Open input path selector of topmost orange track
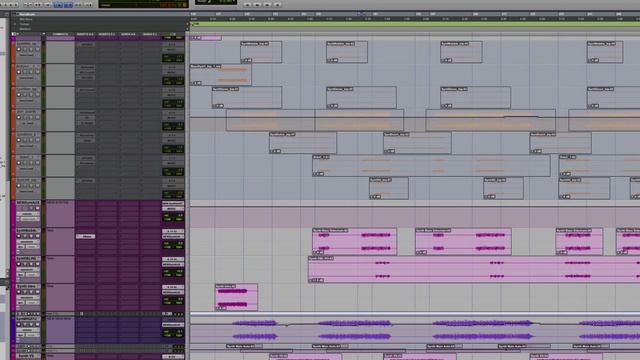This screenshot has width=640, height=360. [x=173, y=44]
